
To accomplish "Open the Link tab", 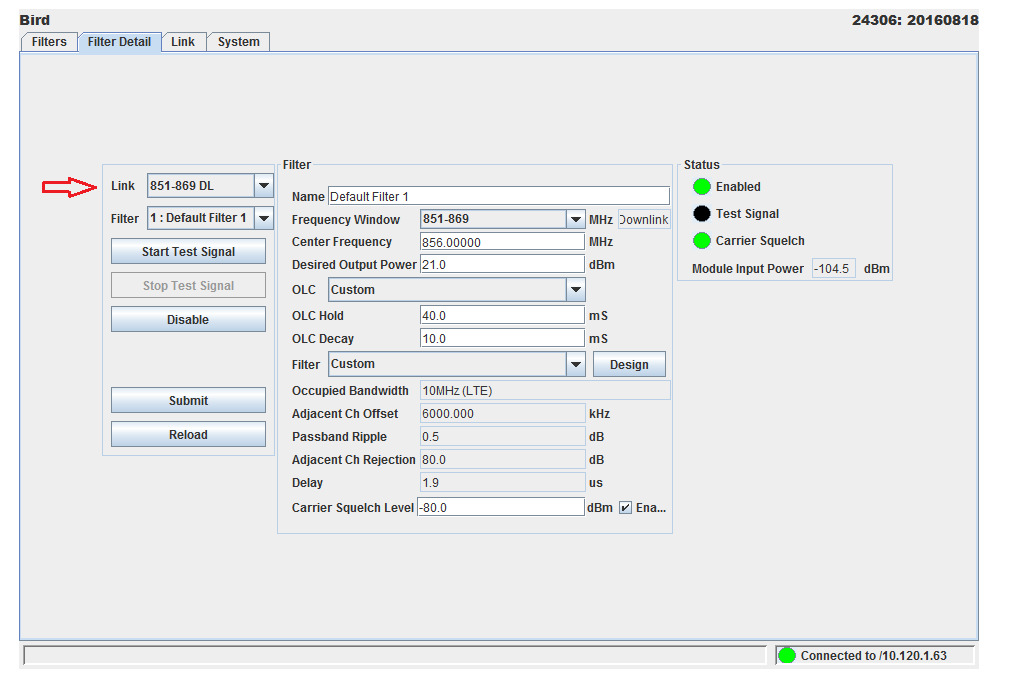I will 183,42.
